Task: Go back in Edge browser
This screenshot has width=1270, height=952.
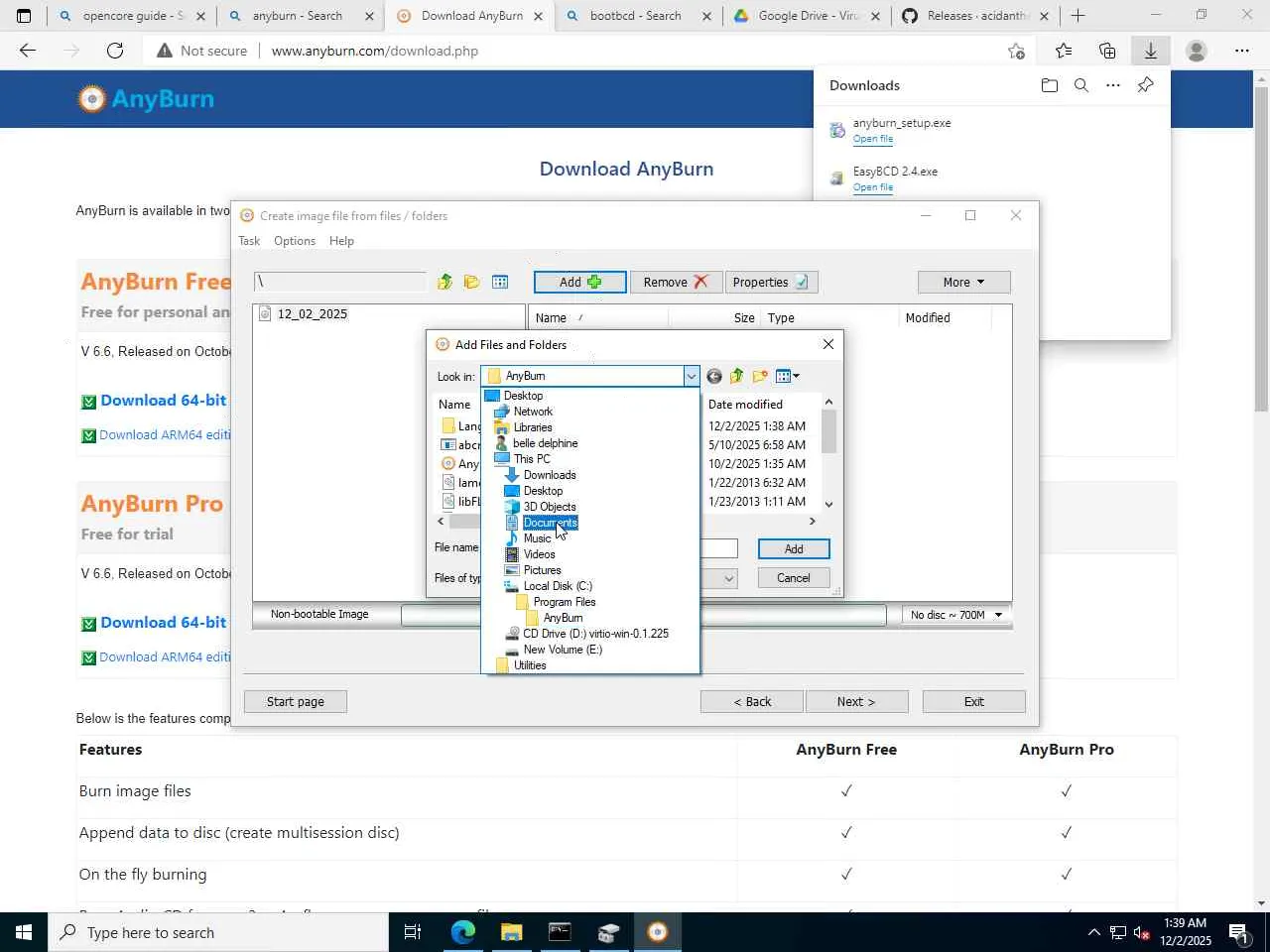Action: click(x=28, y=51)
